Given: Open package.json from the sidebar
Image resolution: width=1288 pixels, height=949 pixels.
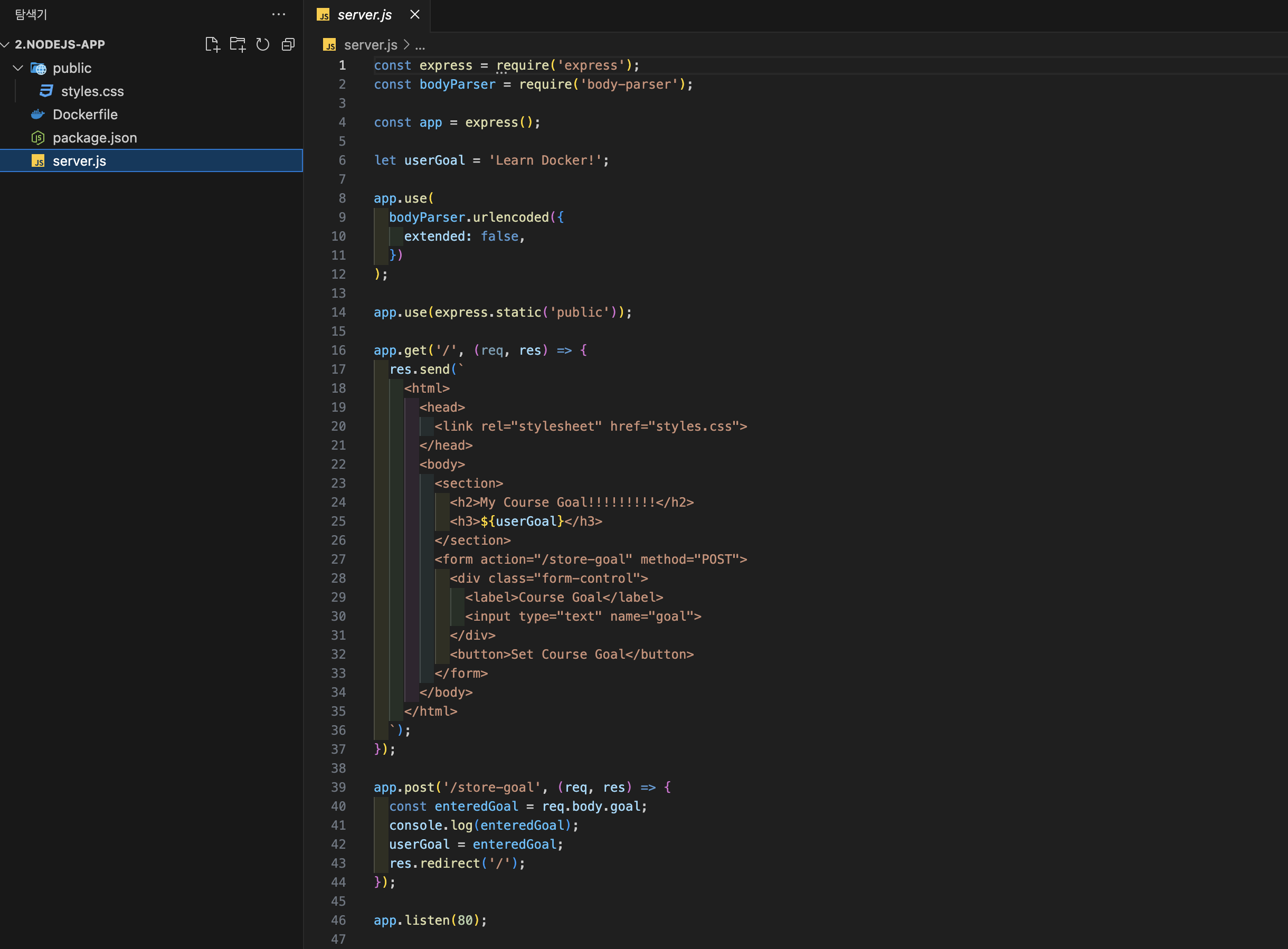Looking at the screenshot, I should point(95,137).
